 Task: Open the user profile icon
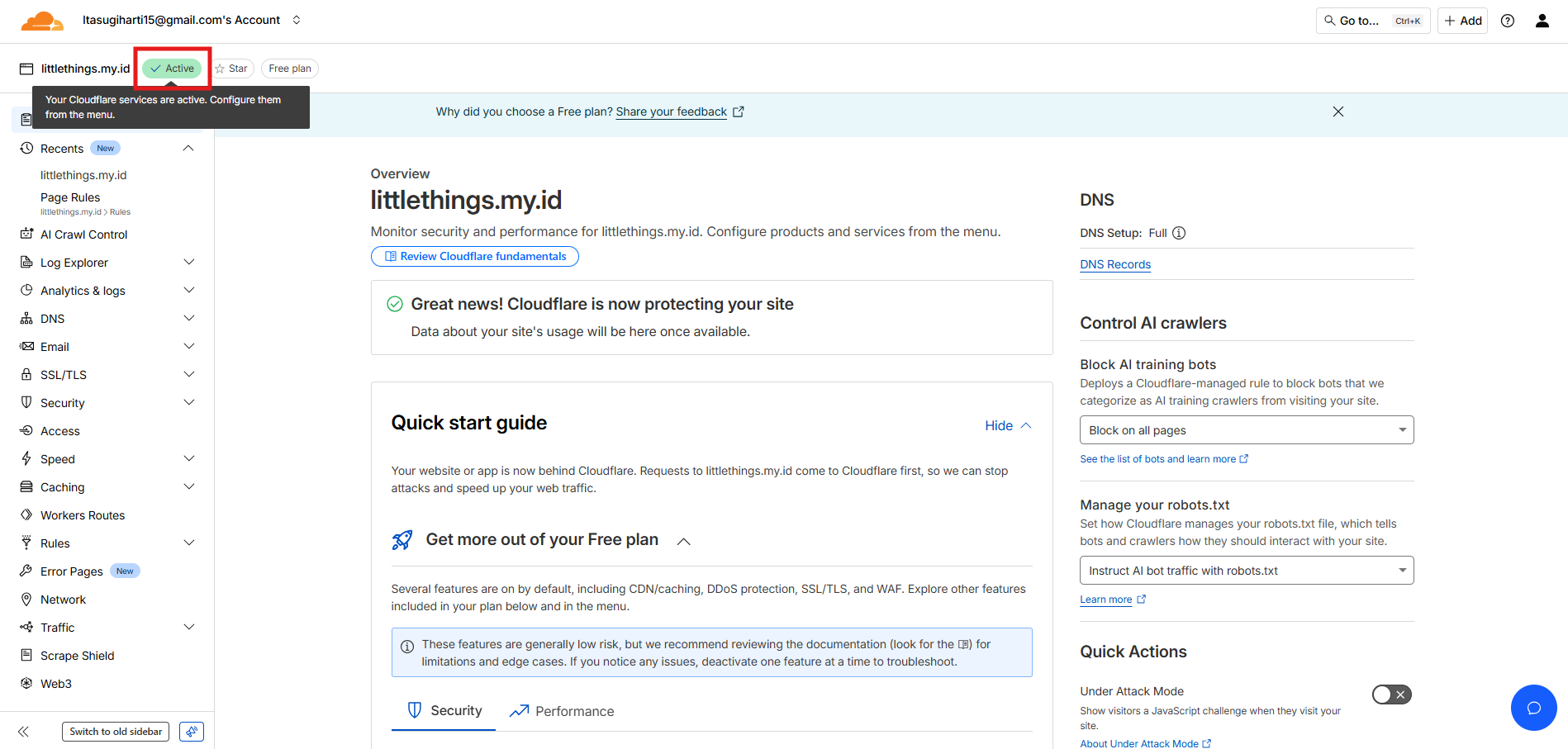1542,21
